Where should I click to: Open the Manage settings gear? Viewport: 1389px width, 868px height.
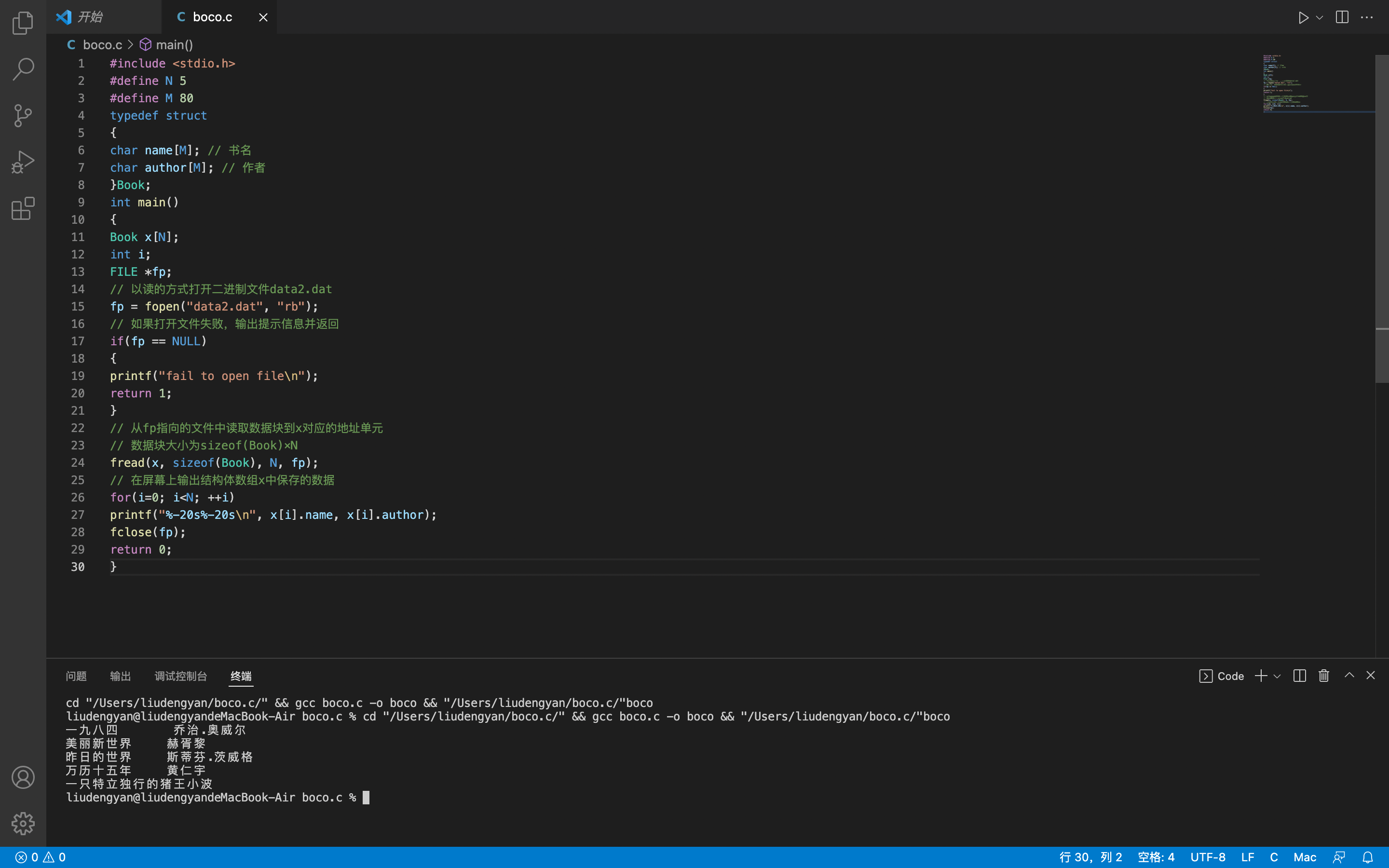click(23, 823)
